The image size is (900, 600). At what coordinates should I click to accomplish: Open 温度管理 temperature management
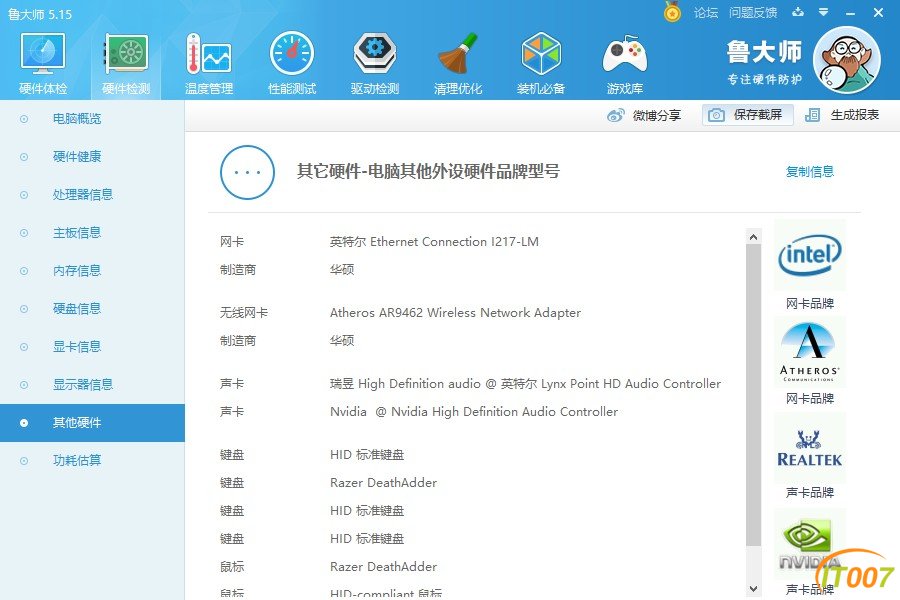point(209,63)
